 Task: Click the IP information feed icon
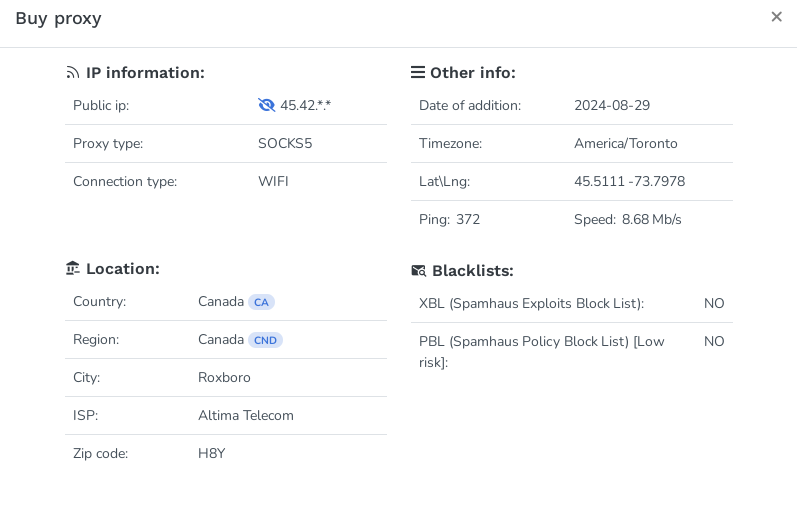[x=73, y=73]
